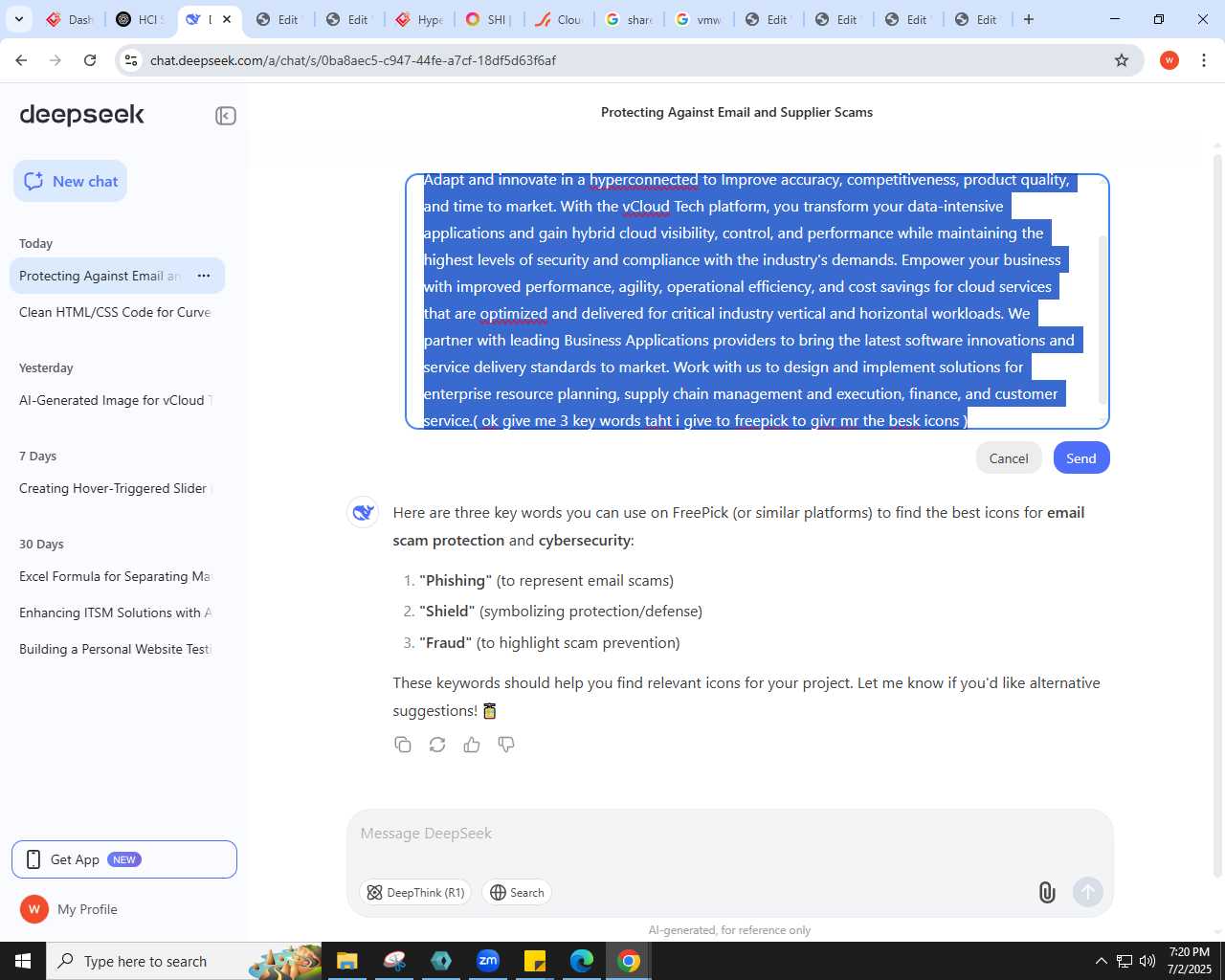Collapse the DeepSeek sidebar panel
Viewport: 1225px width, 980px height.
click(x=226, y=116)
